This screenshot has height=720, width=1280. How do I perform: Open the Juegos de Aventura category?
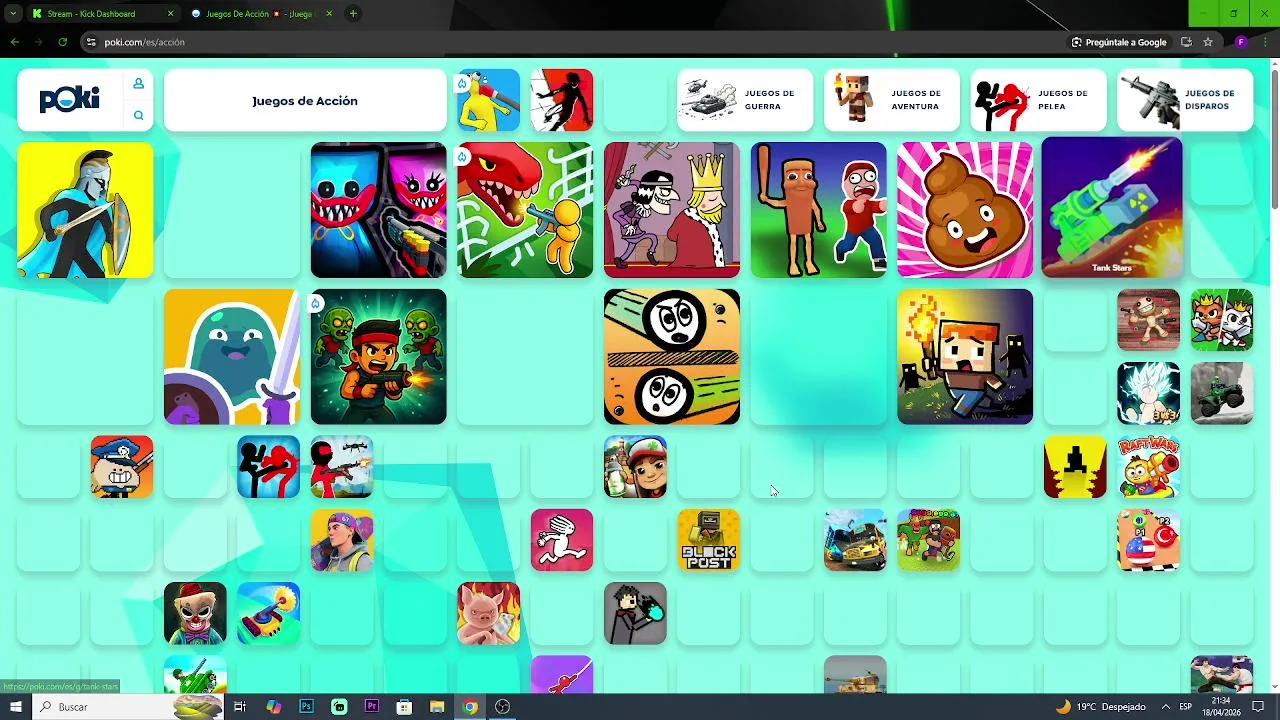[892, 100]
